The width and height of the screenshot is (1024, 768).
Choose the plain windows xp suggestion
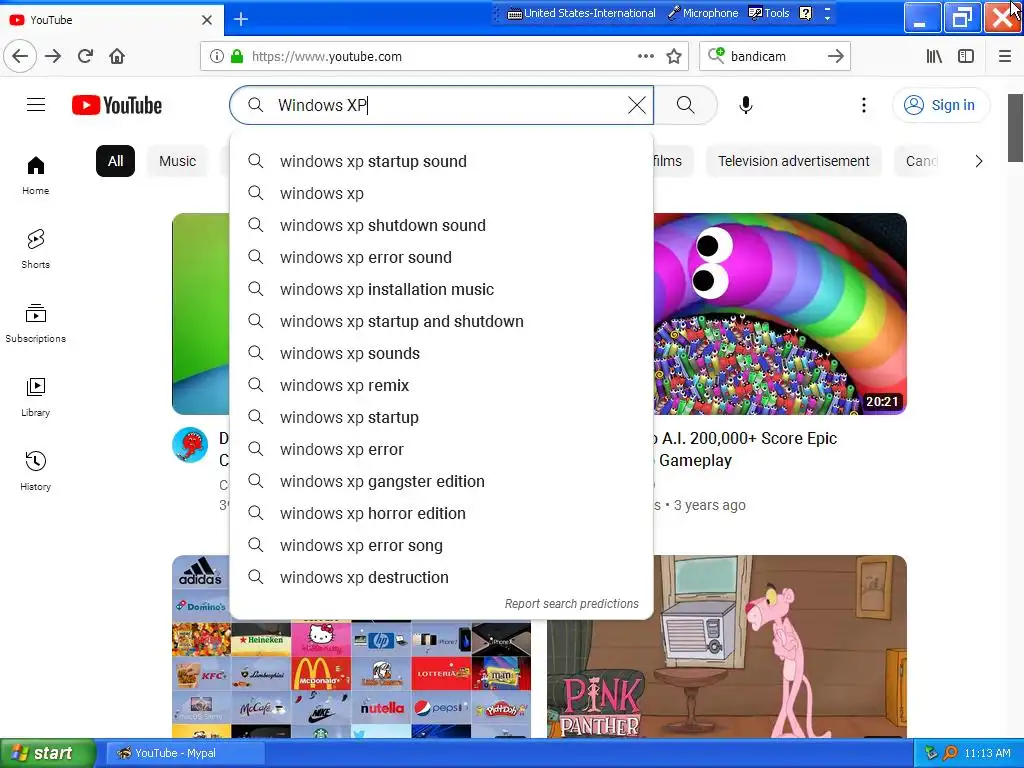(x=441, y=193)
